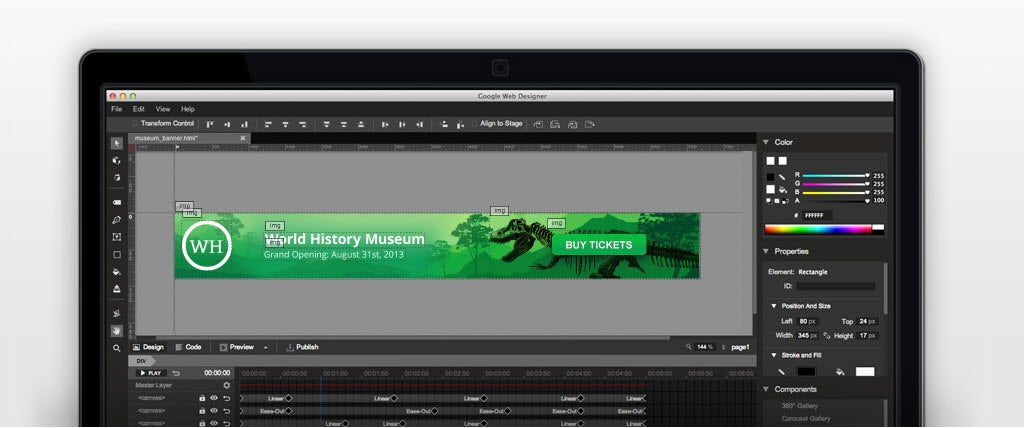Screen dimensions: 1024x428
Task: Activate the Zoom magnifier tool
Action: (x=117, y=348)
